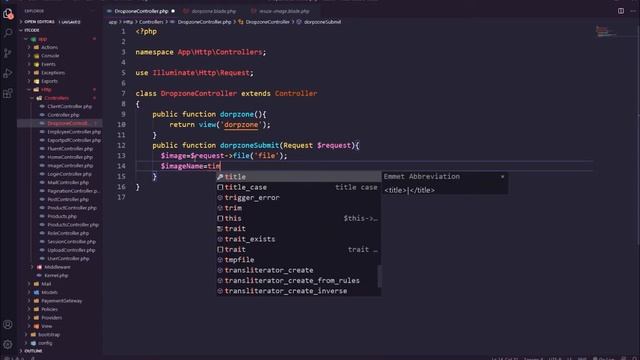The width and height of the screenshot is (640, 360).
Task: Click icon beside tmpfile suggestion
Action: click(220, 260)
